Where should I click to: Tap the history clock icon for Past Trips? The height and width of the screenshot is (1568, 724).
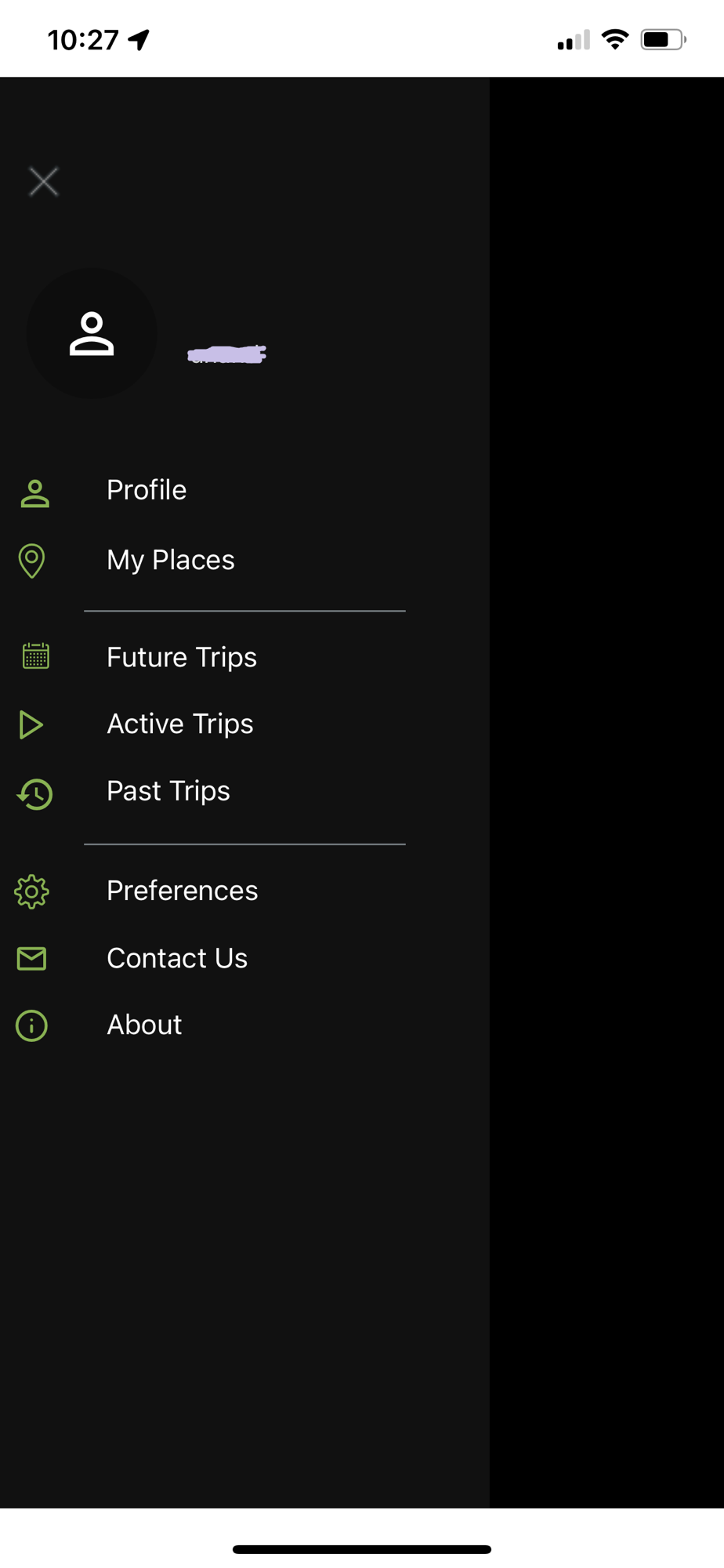click(x=35, y=793)
